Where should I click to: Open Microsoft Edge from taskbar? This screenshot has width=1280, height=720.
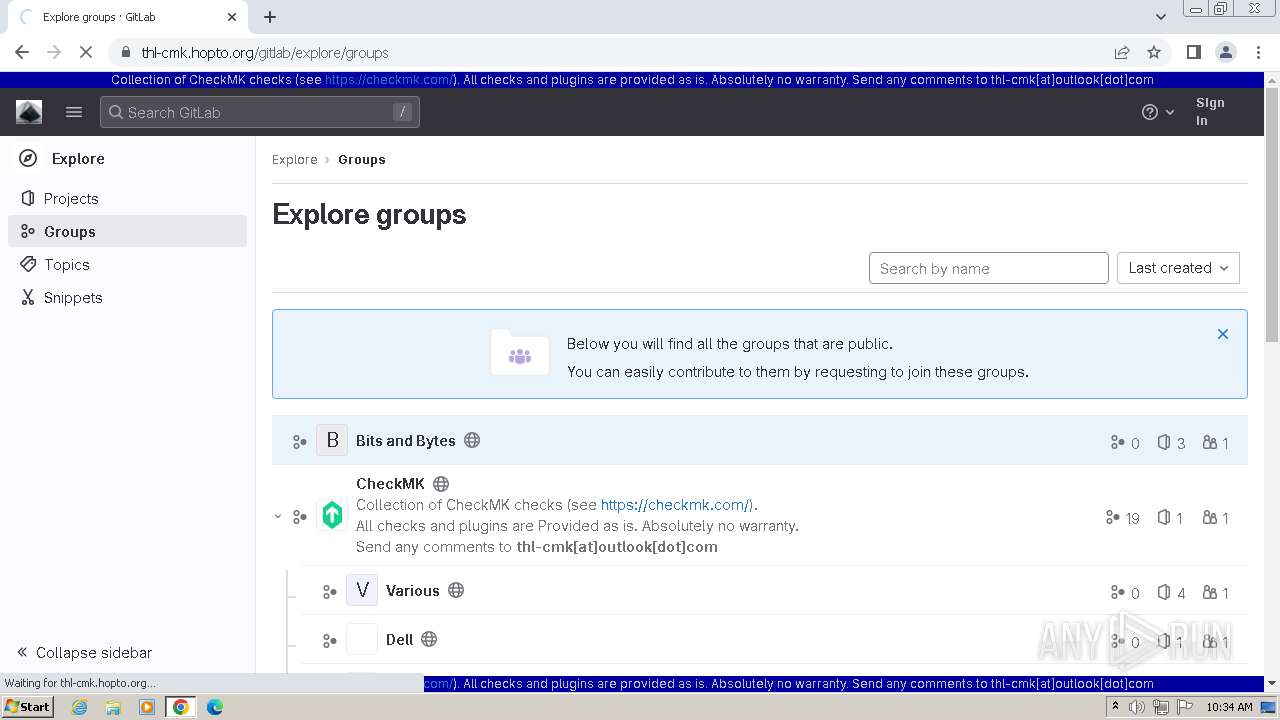tap(214, 707)
